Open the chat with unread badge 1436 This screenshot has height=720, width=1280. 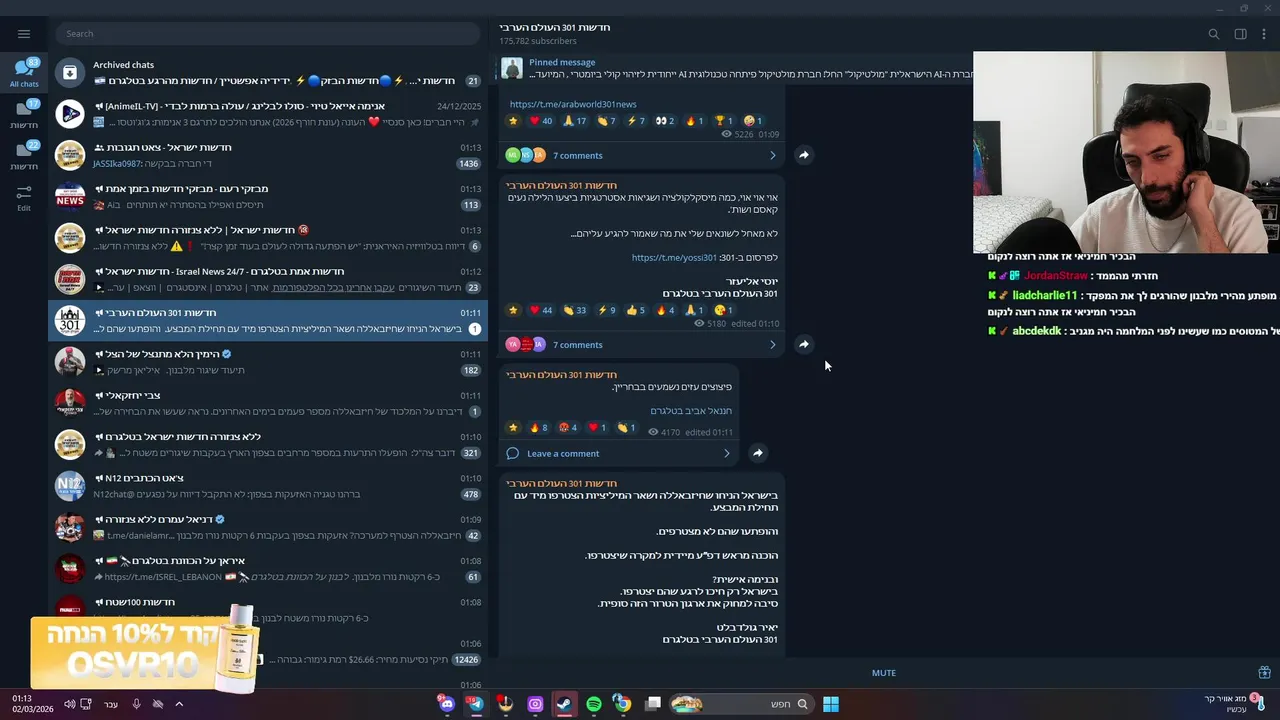[x=268, y=155]
